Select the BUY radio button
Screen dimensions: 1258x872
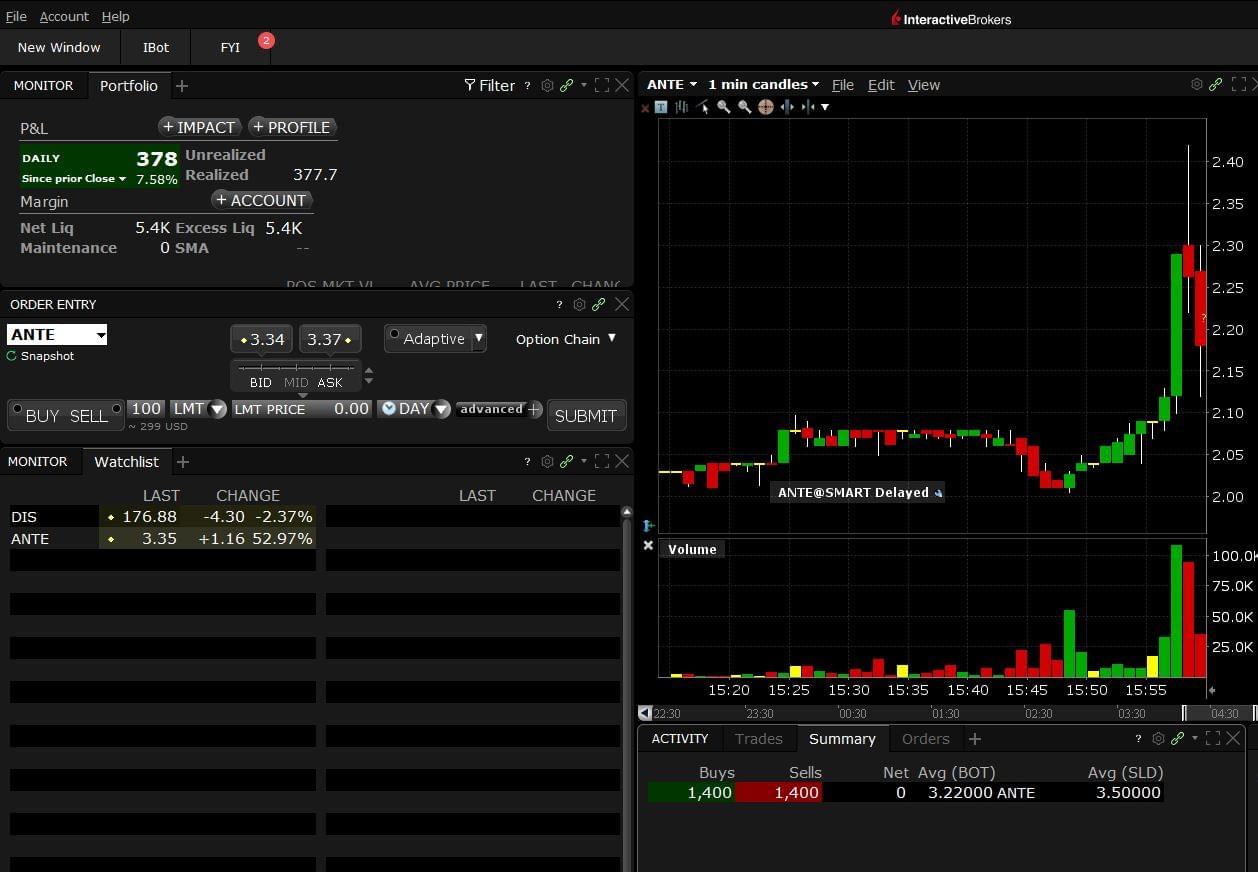[17, 409]
